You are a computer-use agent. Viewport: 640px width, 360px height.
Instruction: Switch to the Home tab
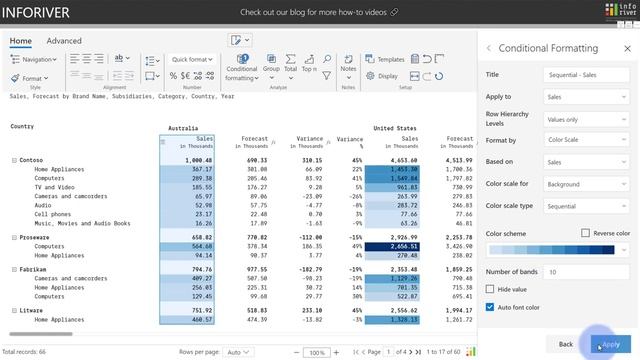(x=20, y=41)
